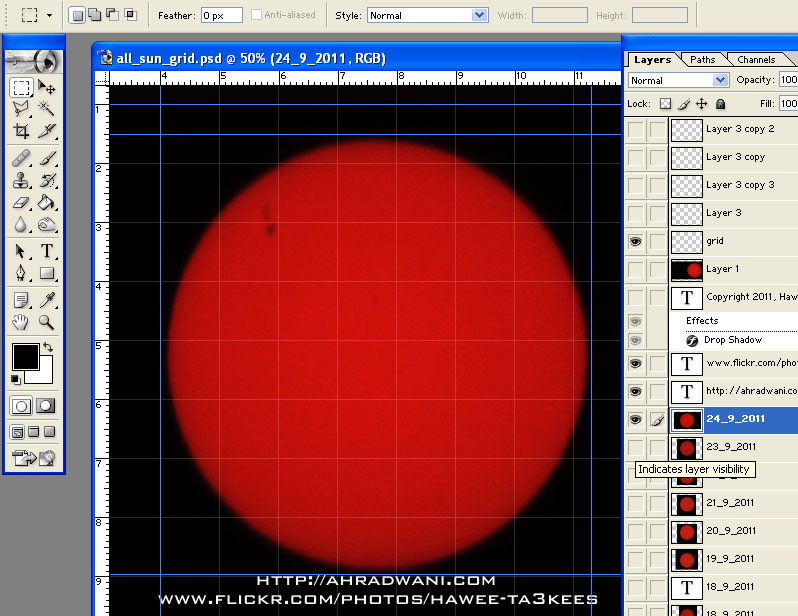Screen dimensions: 798x616
Task: Select the Zoom magnifier tool
Action: 46,322
